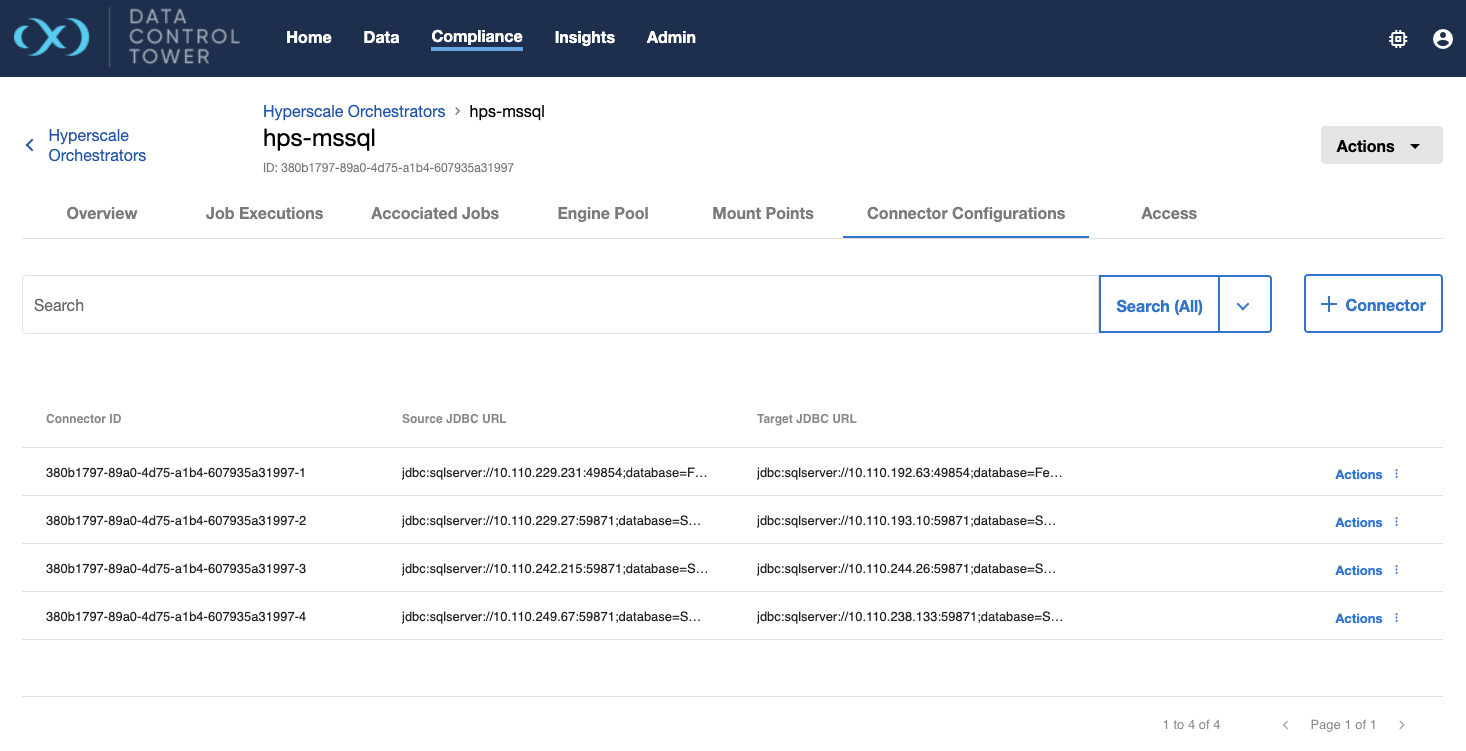Click the three-dot icon for connector 31997-4
Image resolution: width=1466 pixels, height=751 pixels.
tap(1396, 618)
